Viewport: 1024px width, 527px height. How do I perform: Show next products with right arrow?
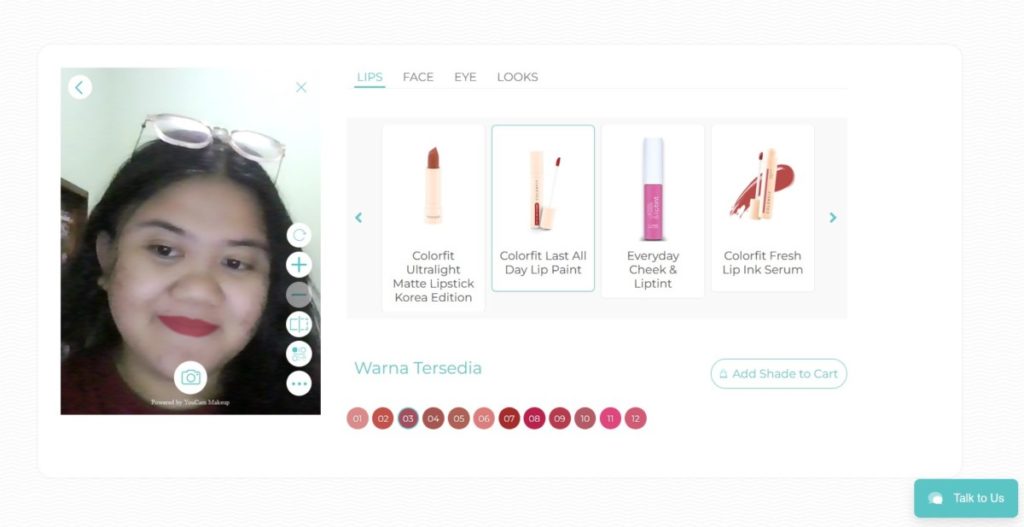pos(833,217)
